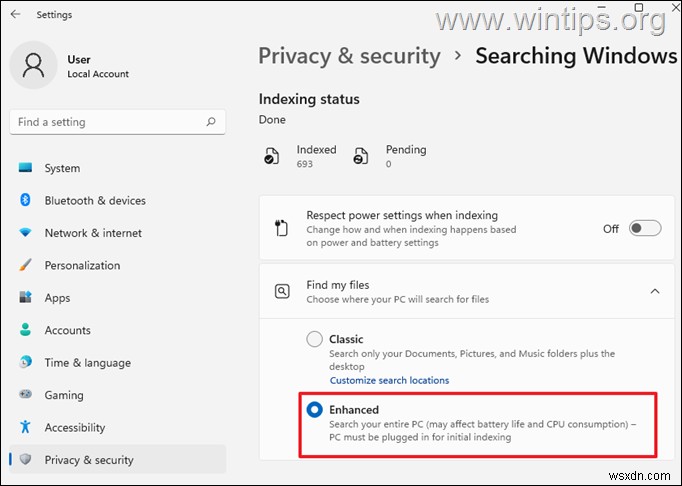682x486 pixels.
Task: Click the Bluetooth & devices icon
Action: click(25, 200)
